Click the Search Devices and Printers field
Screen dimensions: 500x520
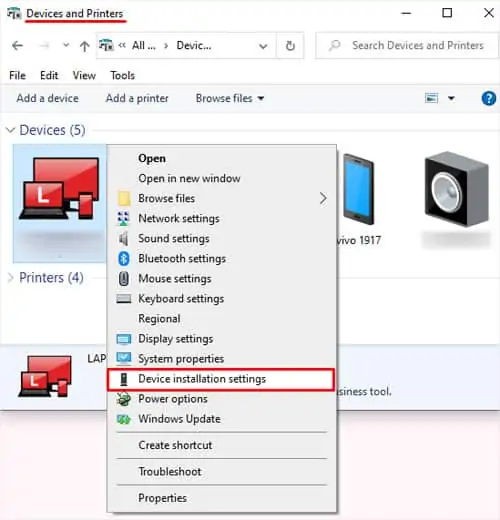(407, 45)
